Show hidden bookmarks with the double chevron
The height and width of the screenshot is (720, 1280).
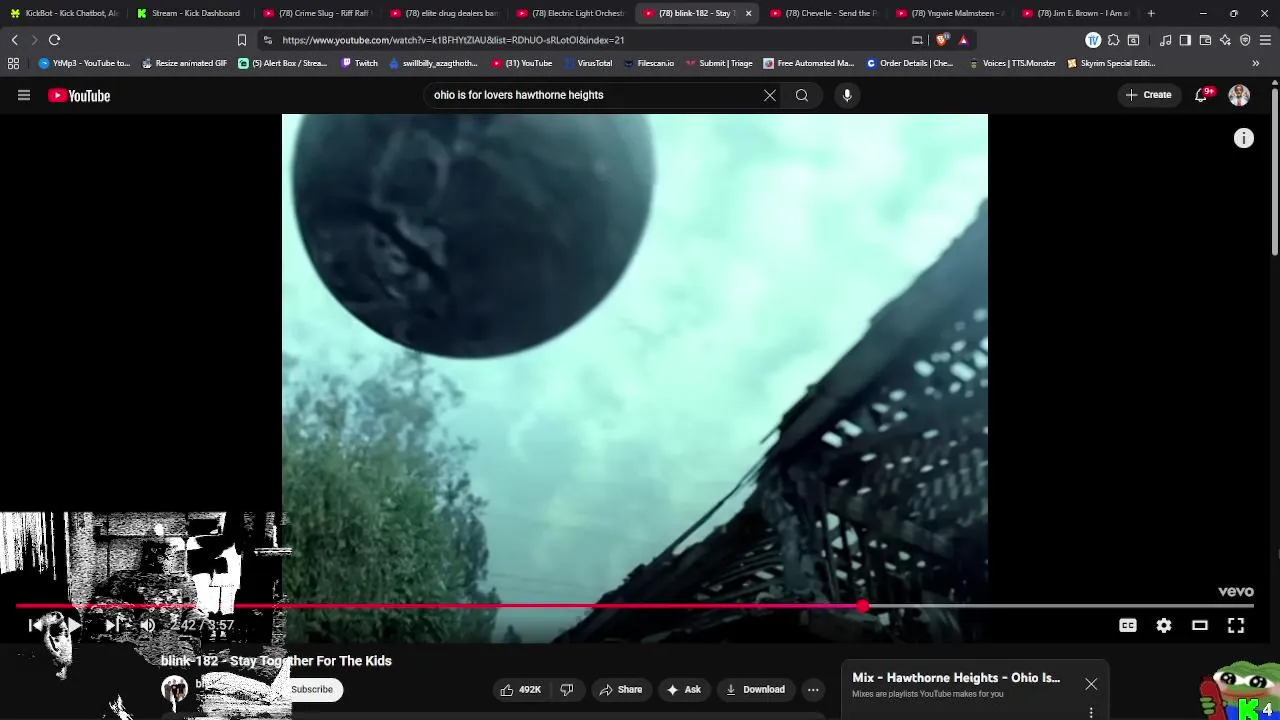1256,63
